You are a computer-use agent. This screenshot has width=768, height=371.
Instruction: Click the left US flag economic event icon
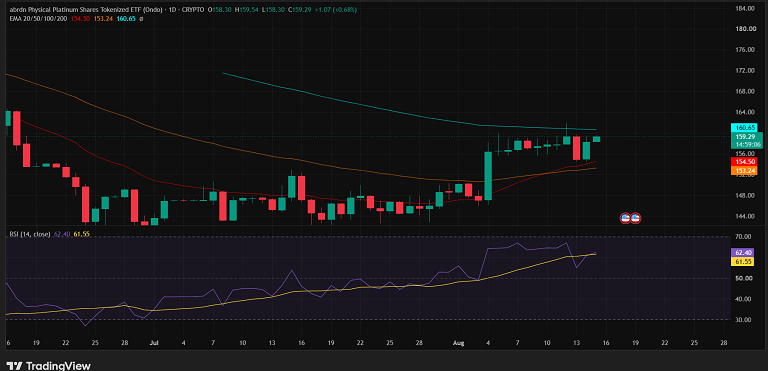tap(625, 218)
